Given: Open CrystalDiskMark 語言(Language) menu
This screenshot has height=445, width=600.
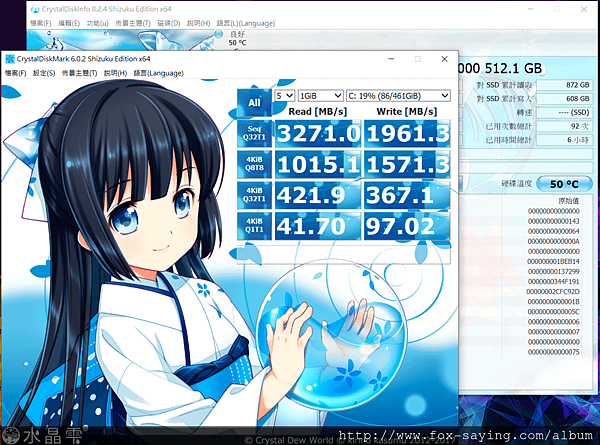Looking at the screenshot, I should tap(158, 73).
